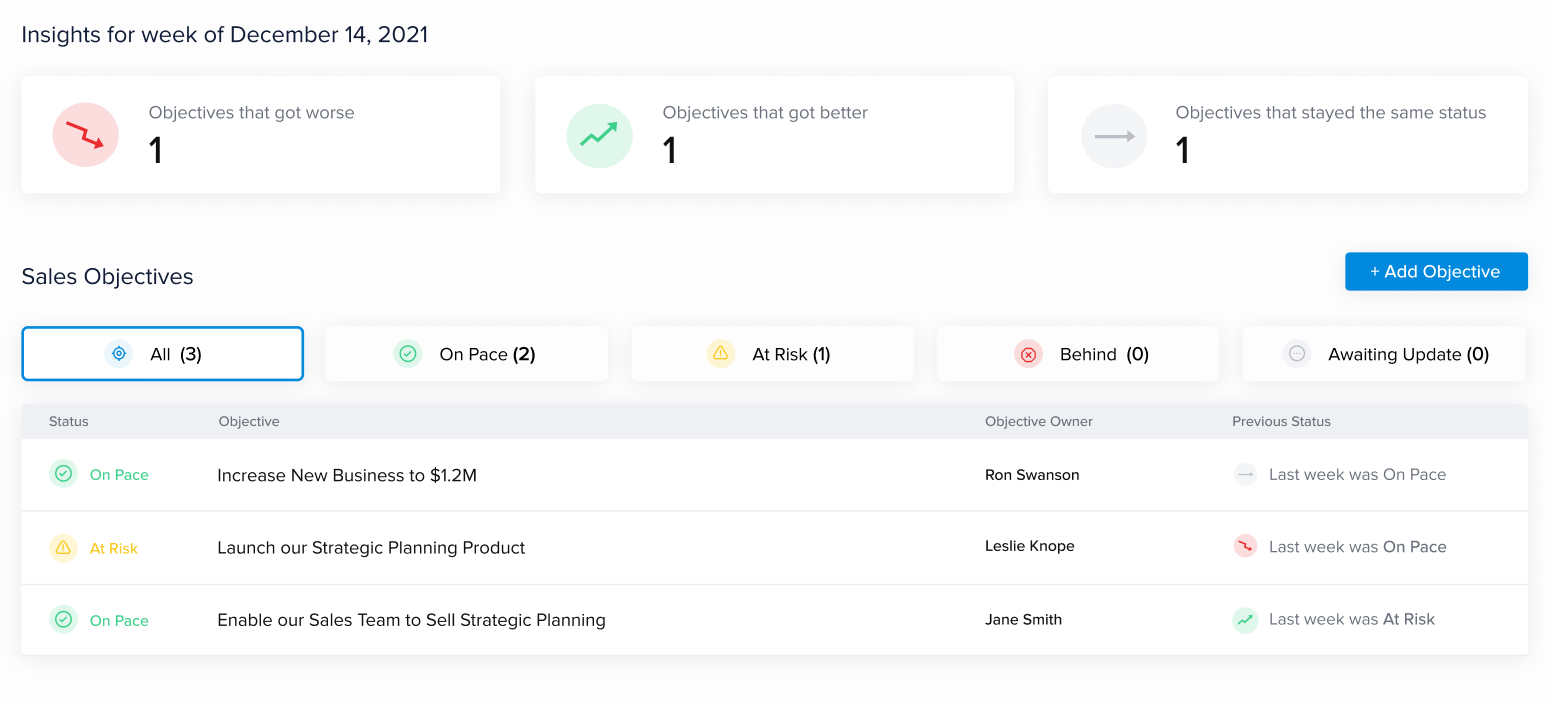The height and width of the screenshot is (704, 1552).
Task: Click the green upward trend icon in better card
Action: 599,135
